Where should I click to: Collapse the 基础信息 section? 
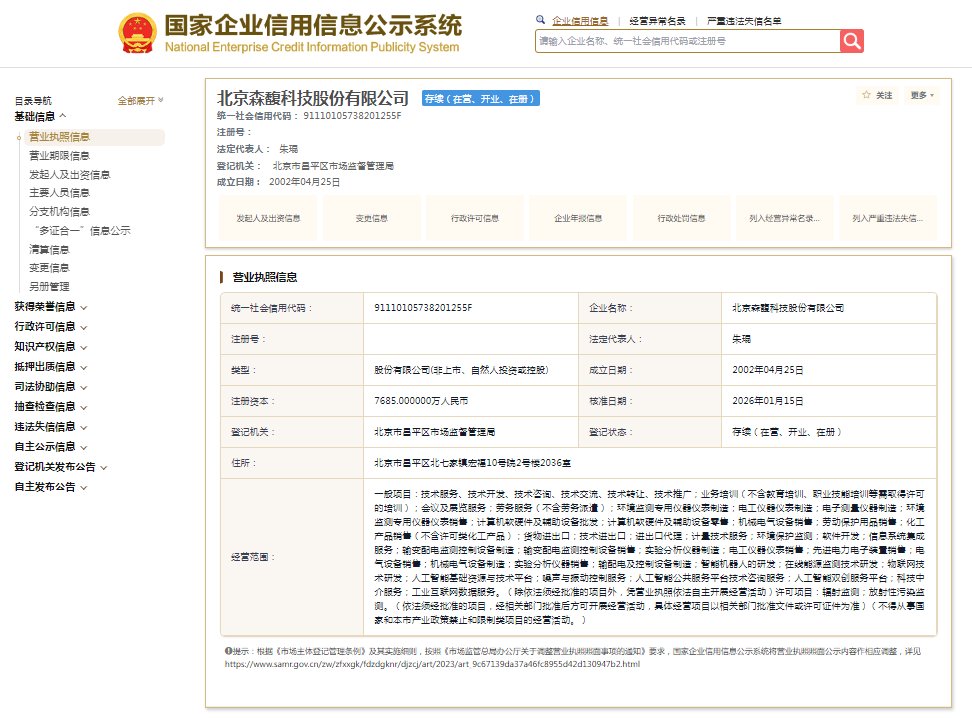point(40,117)
